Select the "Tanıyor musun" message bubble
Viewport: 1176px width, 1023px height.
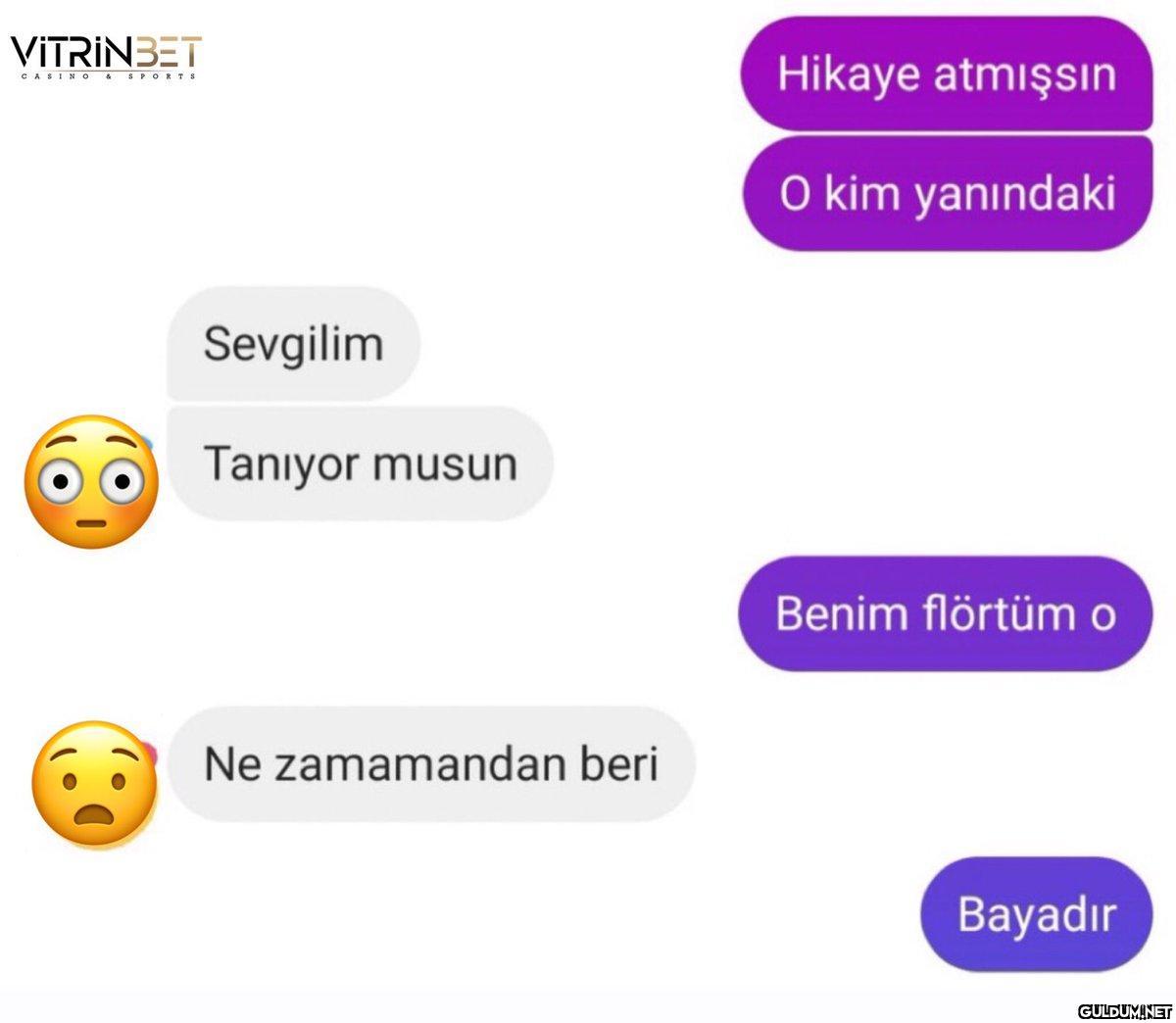pos(360,463)
